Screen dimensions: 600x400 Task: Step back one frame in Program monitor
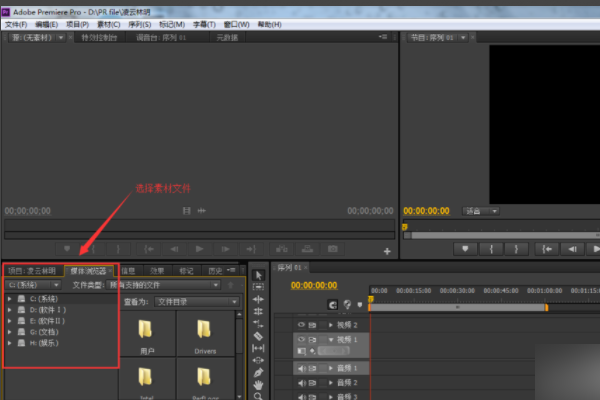[572, 249]
